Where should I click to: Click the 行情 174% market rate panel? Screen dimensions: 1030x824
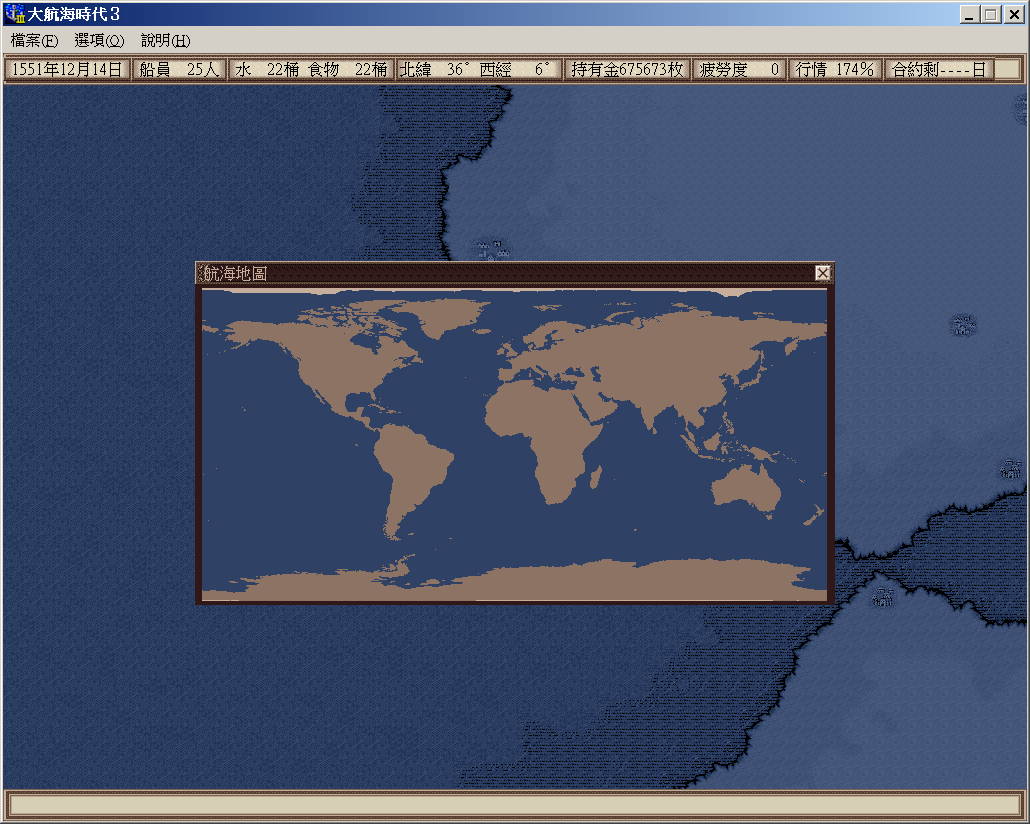tap(834, 69)
